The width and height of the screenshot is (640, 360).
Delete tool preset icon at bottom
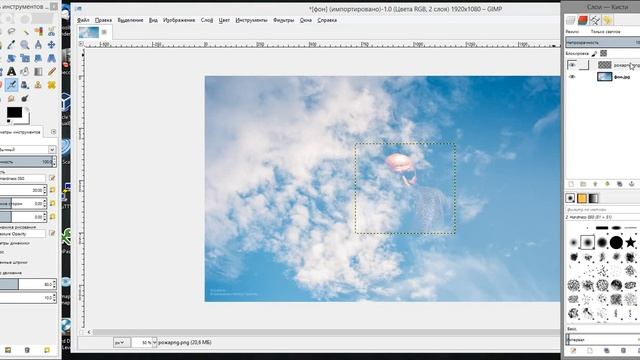(x=27, y=350)
